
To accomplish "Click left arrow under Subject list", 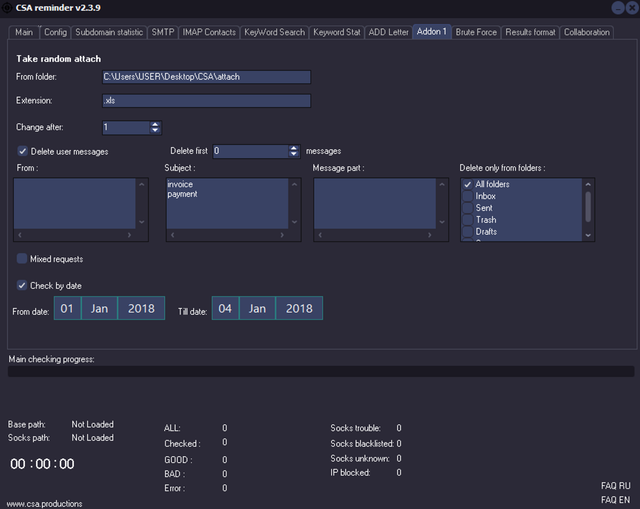I will [x=173, y=235].
